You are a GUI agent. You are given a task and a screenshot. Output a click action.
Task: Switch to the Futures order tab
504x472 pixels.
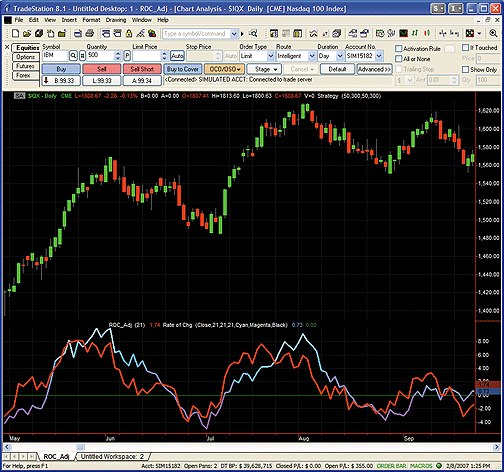point(25,66)
